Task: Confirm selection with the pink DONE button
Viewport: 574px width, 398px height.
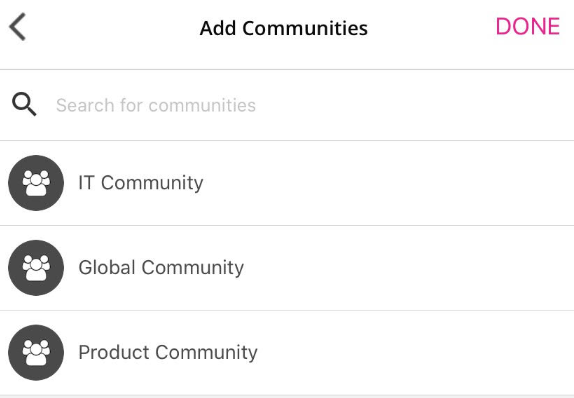Action: tap(528, 26)
